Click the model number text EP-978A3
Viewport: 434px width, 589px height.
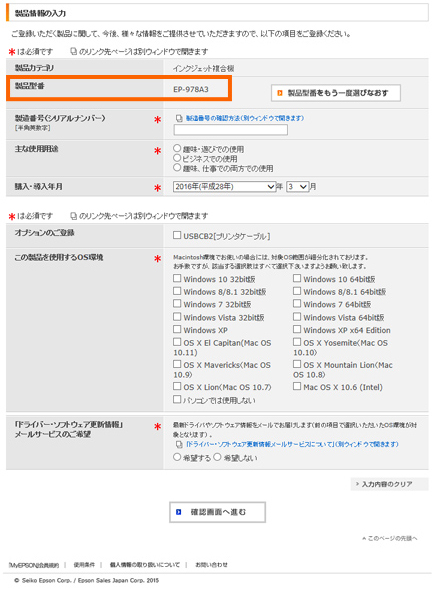191,89
